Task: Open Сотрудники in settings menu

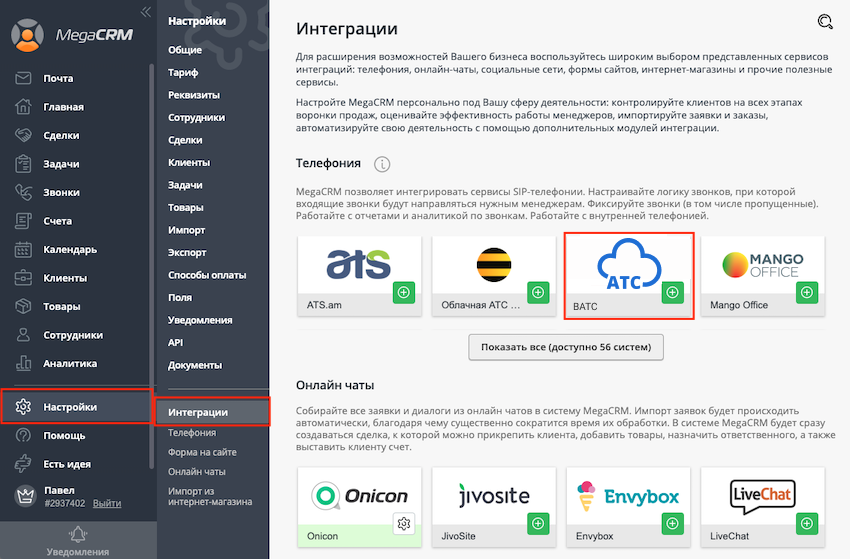Action: click(196, 117)
